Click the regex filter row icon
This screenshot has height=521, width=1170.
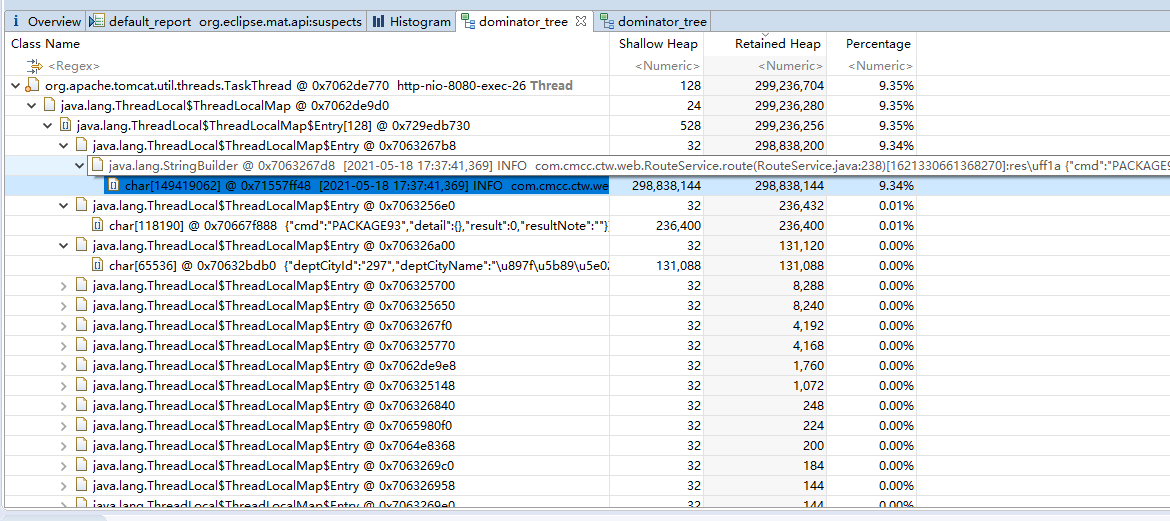35,66
